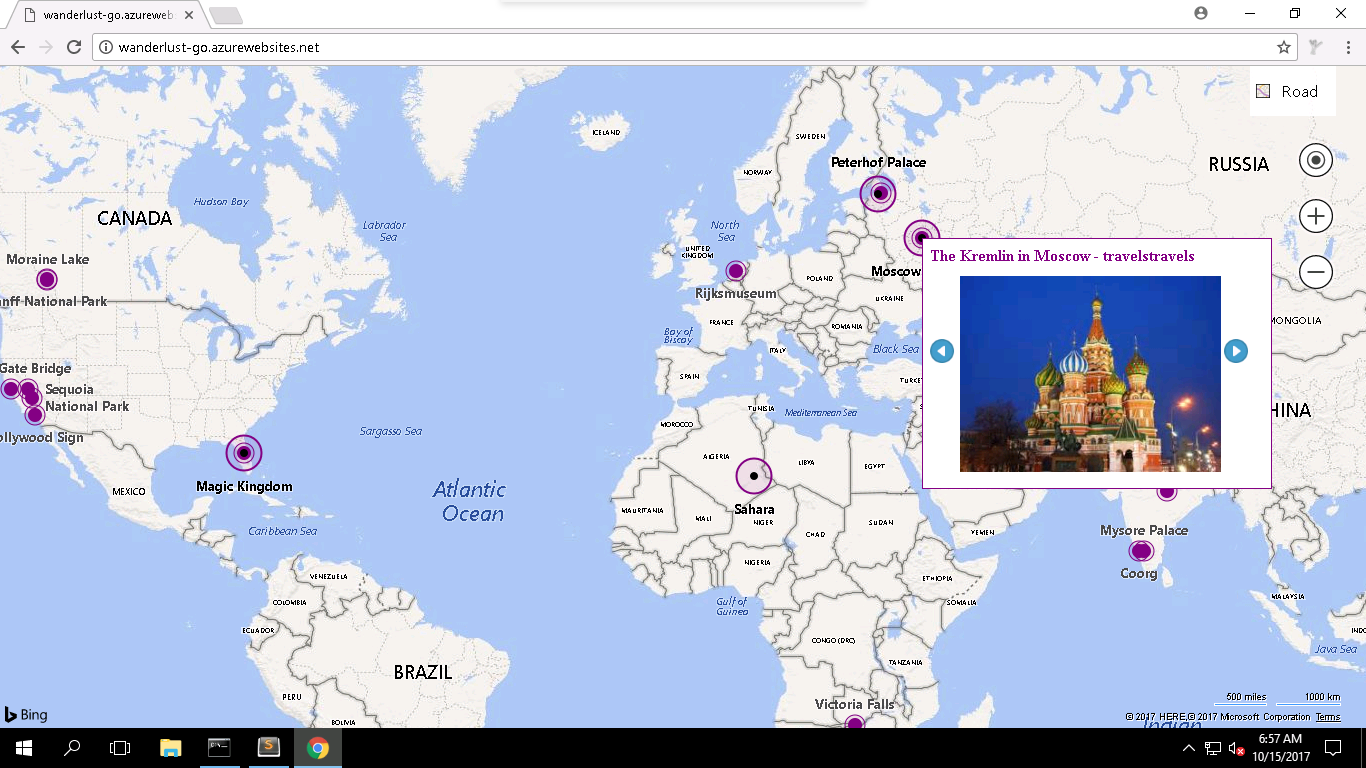Image resolution: width=1366 pixels, height=768 pixels.
Task: Click the browser extension icon beside bookmark star
Action: click(x=1316, y=47)
